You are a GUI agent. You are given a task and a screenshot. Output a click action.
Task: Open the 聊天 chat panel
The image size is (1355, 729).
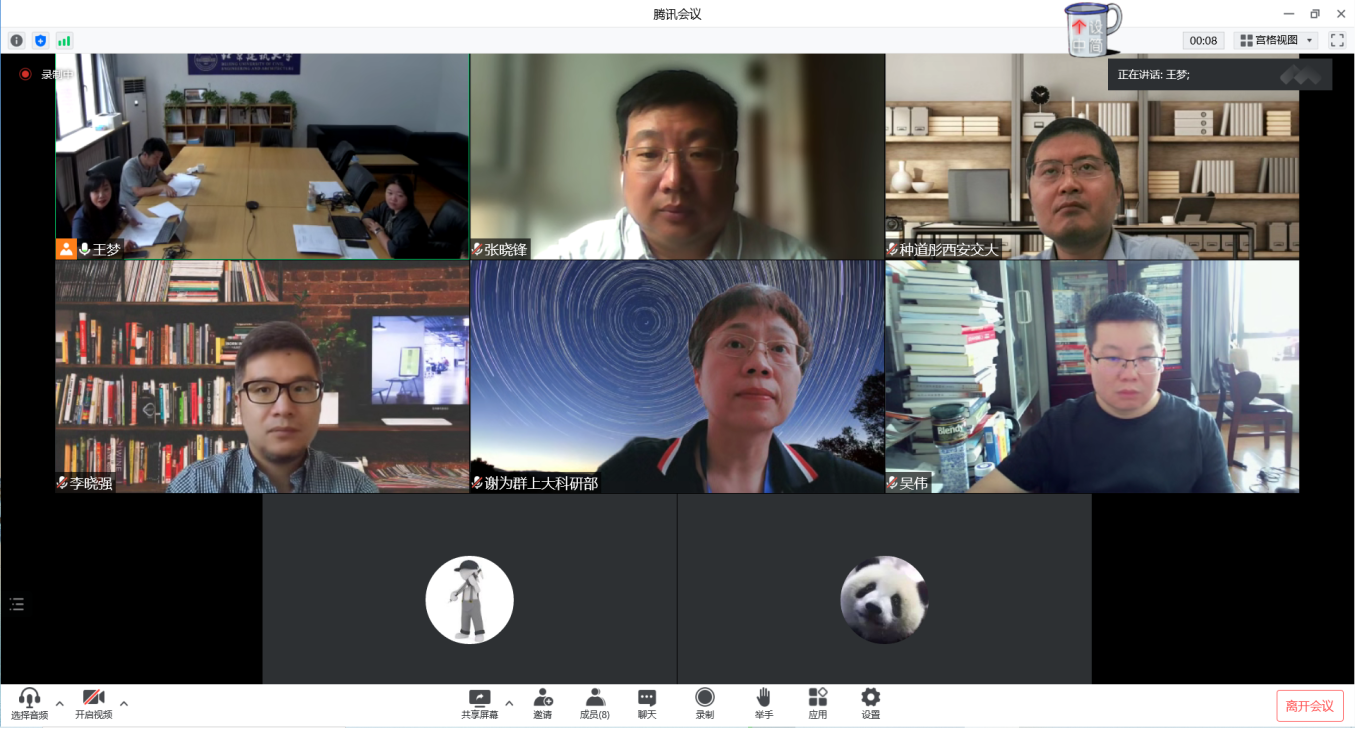(647, 703)
